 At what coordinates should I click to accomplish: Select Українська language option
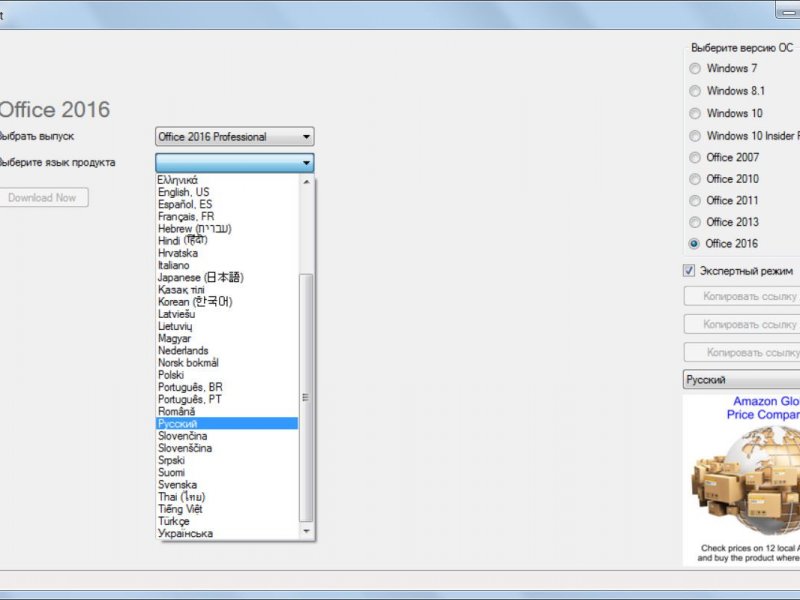[227, 534]
